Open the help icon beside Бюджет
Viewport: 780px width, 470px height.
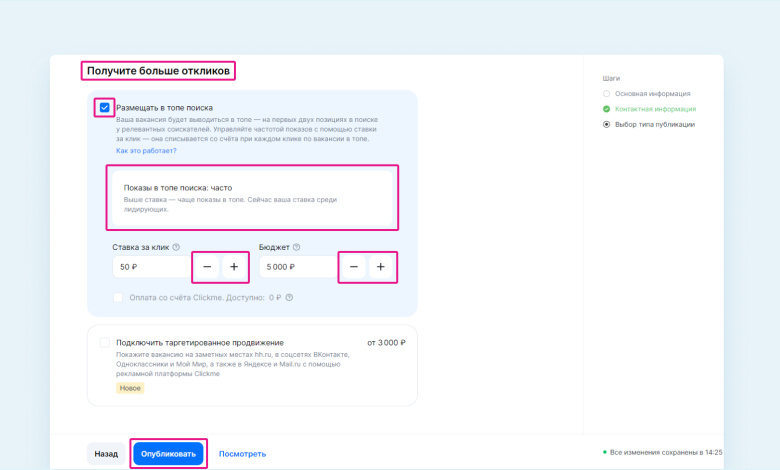pyautogui.click(x=296, y=247)
